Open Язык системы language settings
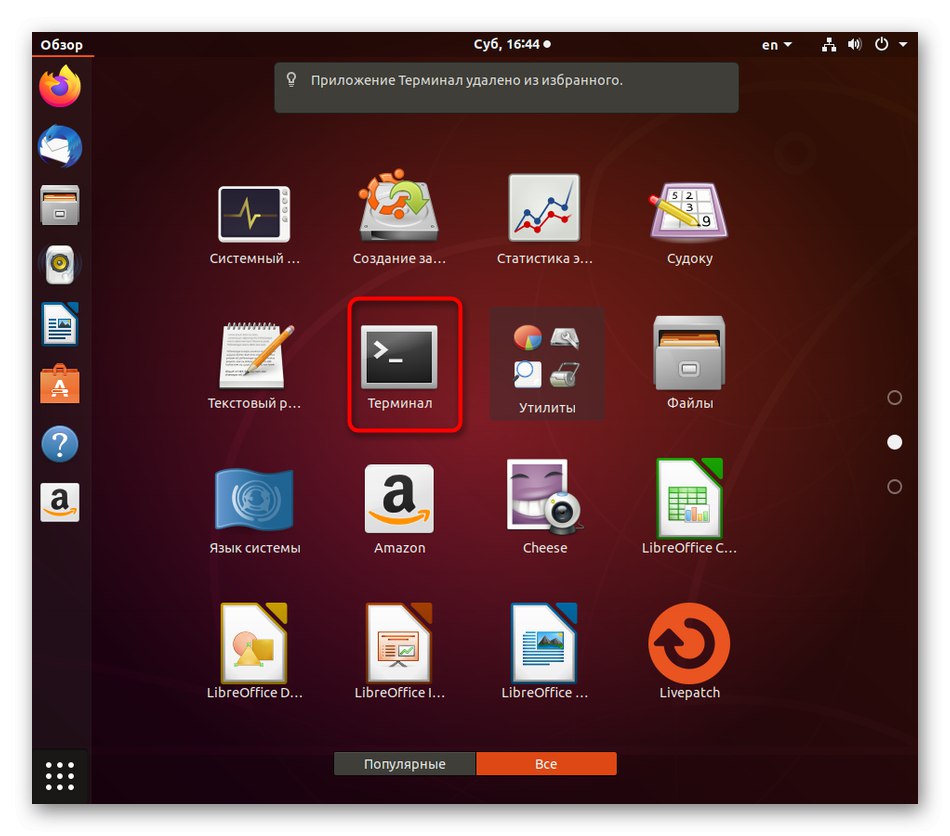This screenshot has height=836, width=950. click(254, 511)
